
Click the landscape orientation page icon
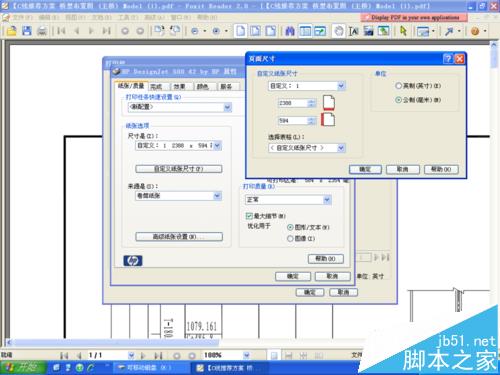tap(328, 119)
